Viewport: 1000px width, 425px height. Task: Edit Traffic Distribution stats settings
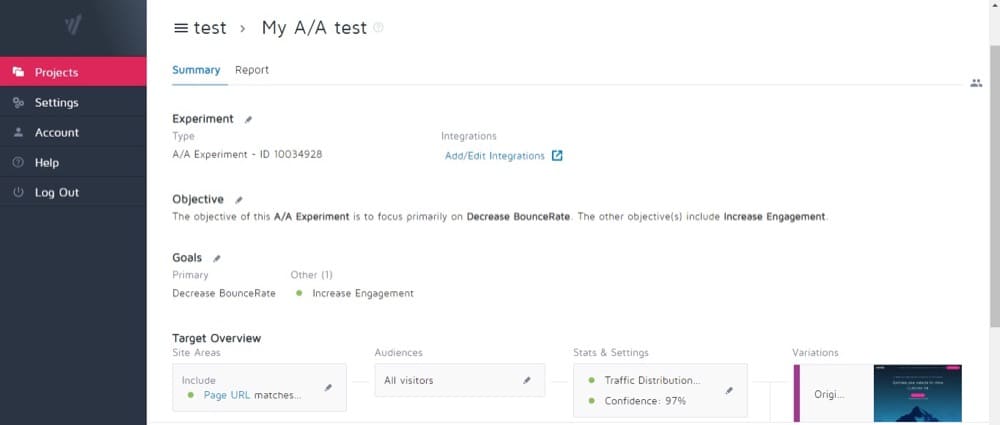click(729, 390)
